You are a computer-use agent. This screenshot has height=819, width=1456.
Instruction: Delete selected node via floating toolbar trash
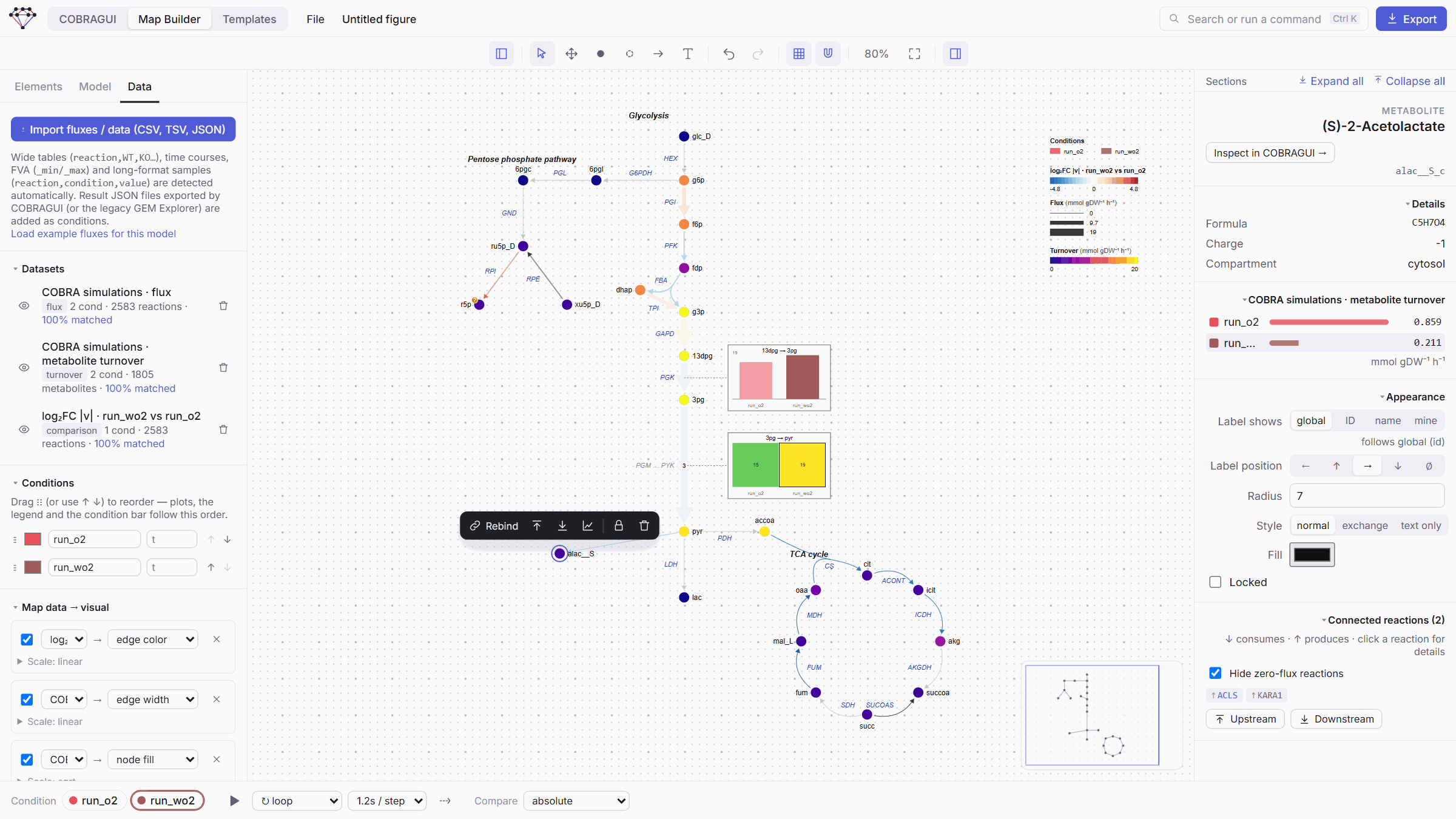pos(644,525)
